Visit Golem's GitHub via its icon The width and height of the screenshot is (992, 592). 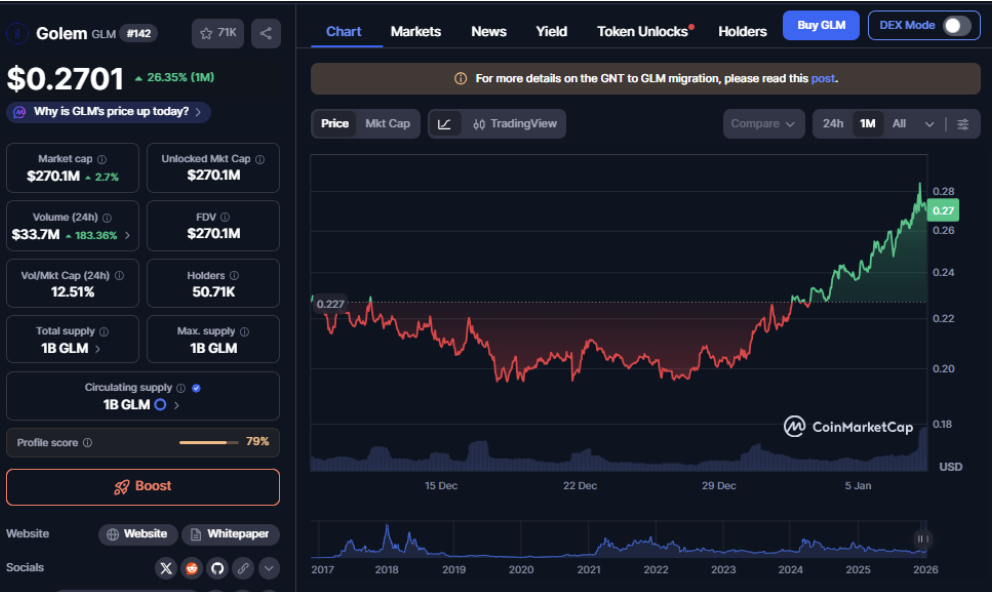[x=217, y=568]
